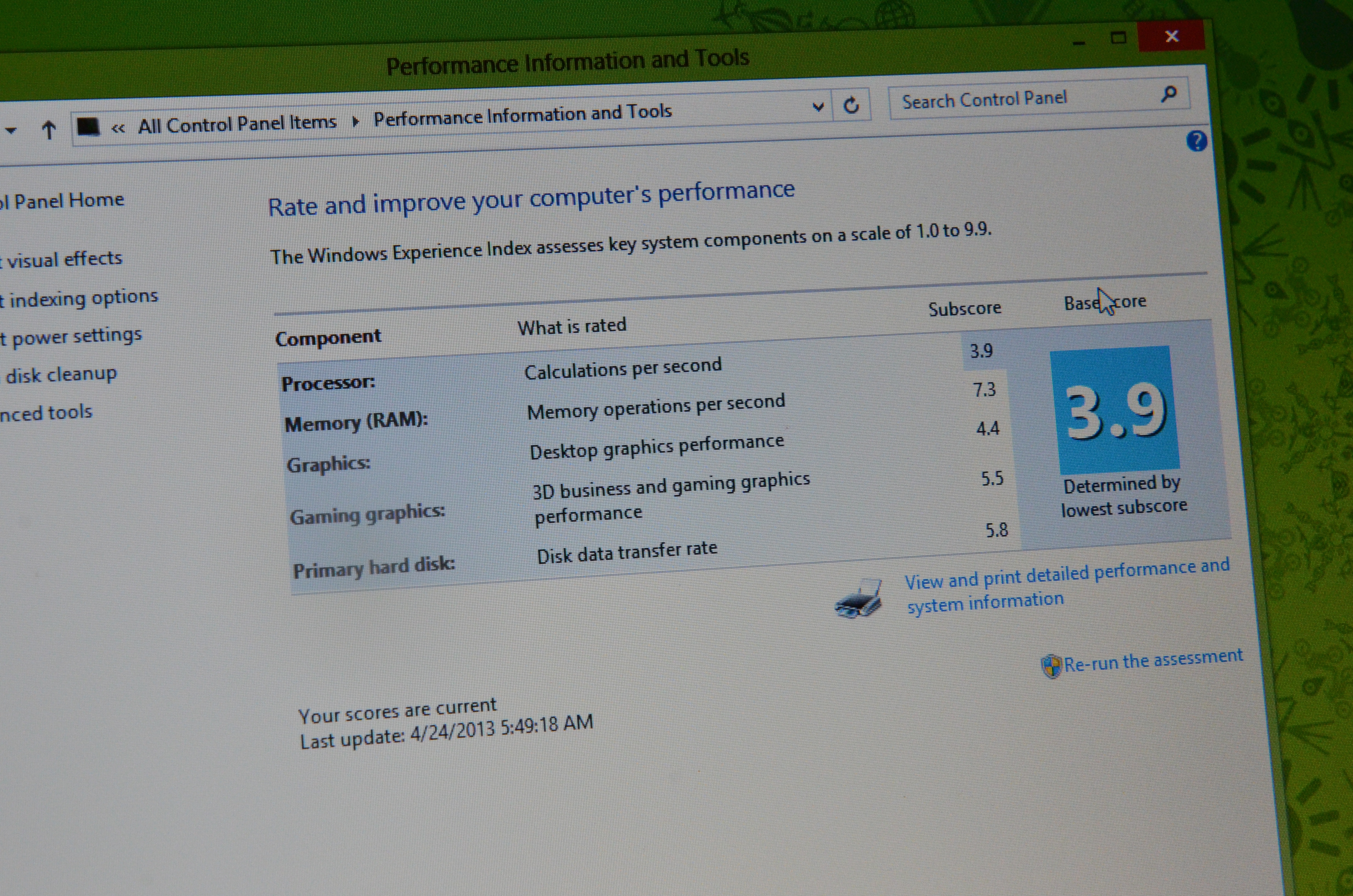Click the search magnifier icon
Screen dimensions: 1353x896
click(x=1169, y=94)
